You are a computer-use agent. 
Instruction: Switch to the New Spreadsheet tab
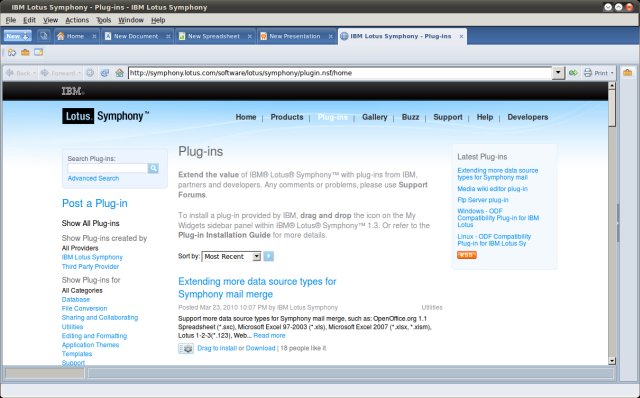(x=213, y=36)
